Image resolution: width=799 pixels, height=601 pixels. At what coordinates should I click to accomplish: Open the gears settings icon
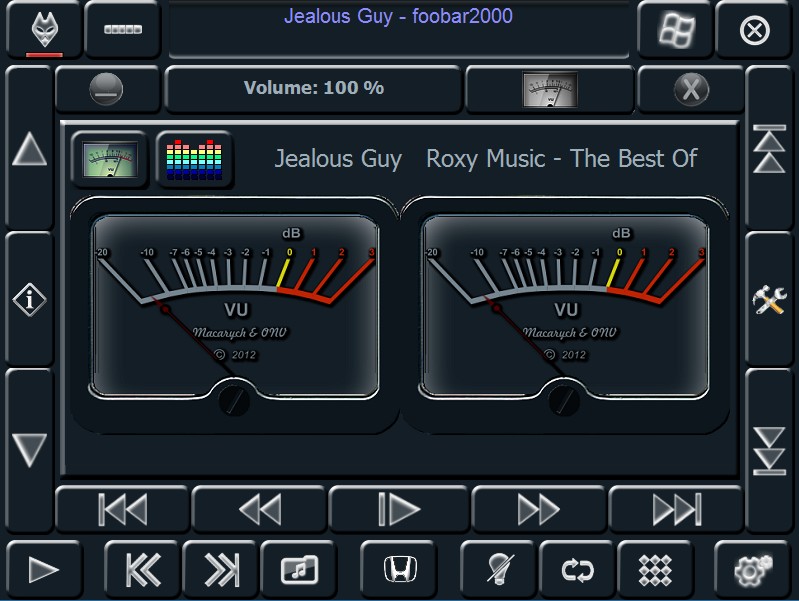tap(752, 569)
